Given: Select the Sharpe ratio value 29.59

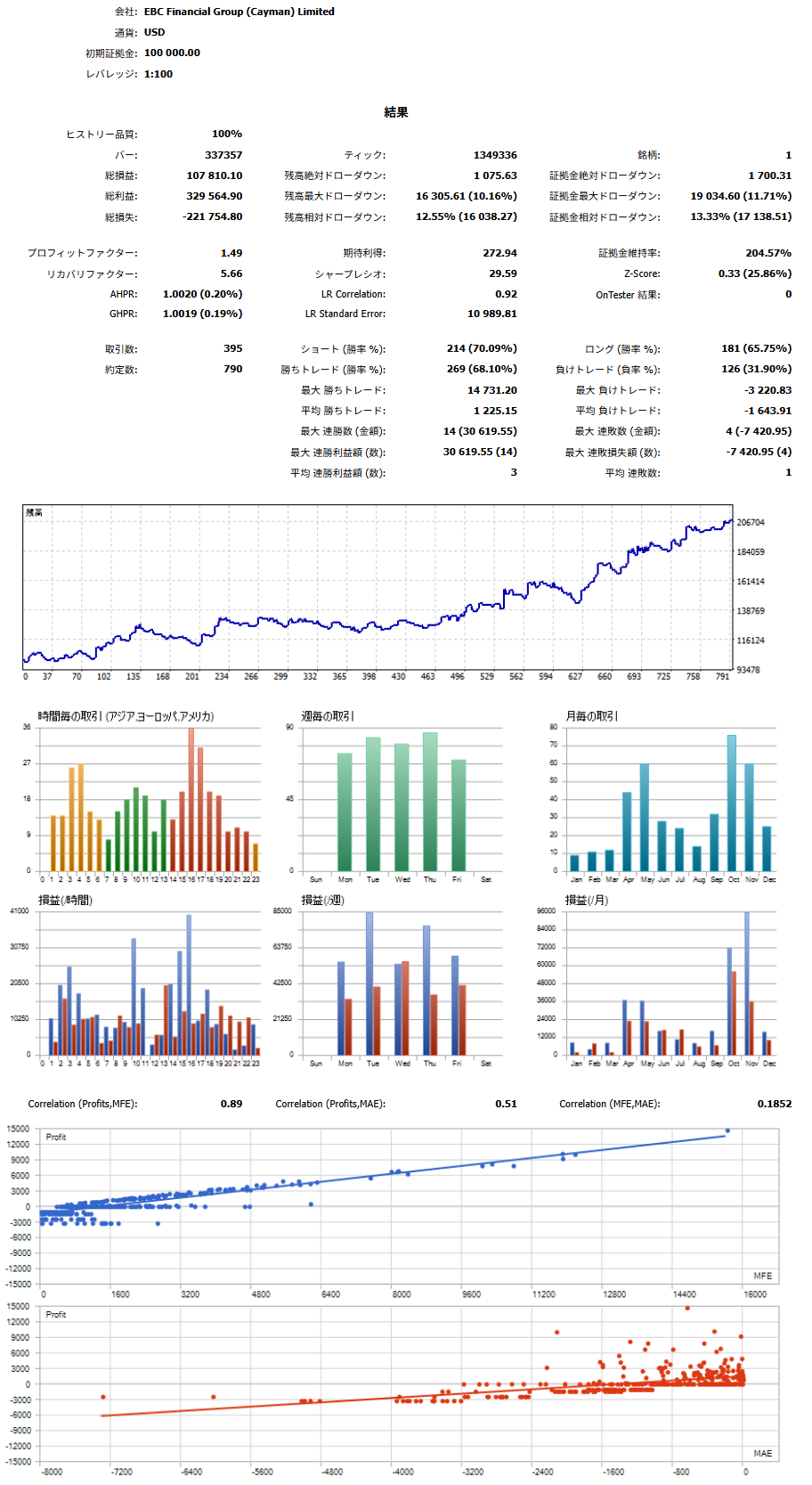Looking at the screenshot, I should 502,273.
